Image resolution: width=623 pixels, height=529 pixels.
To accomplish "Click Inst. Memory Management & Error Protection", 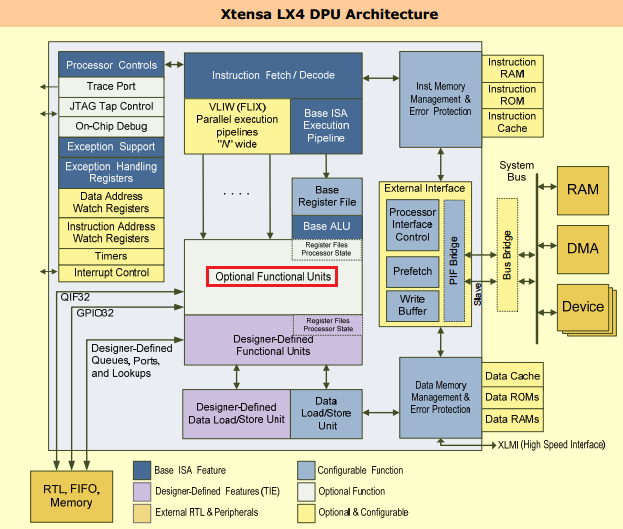I will (x=440, y=99).
